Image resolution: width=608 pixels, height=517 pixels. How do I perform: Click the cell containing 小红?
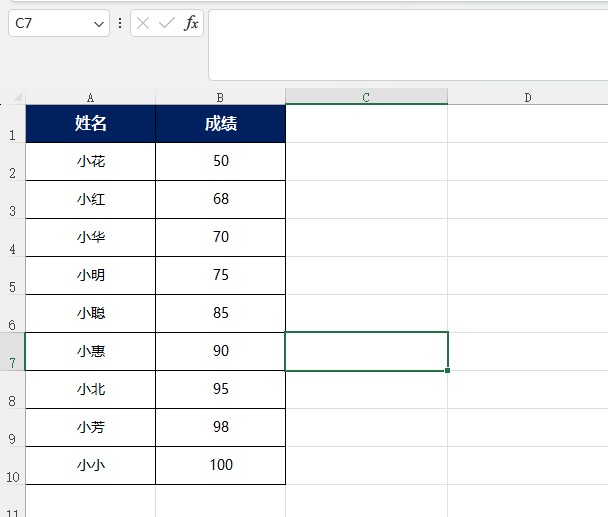[x=90, y=199]
